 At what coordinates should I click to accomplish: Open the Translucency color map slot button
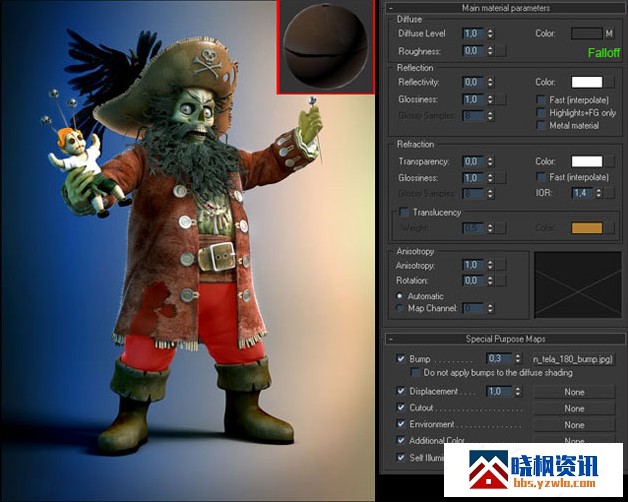click(x=609, y=228)
